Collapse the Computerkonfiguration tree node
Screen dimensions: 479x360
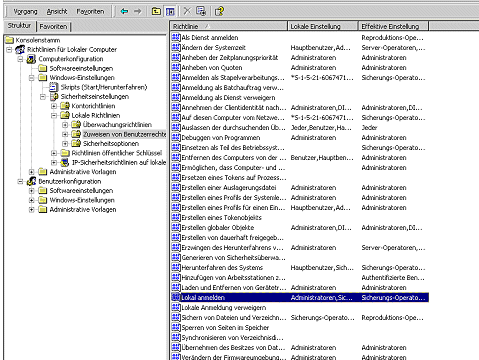point(21,59)
